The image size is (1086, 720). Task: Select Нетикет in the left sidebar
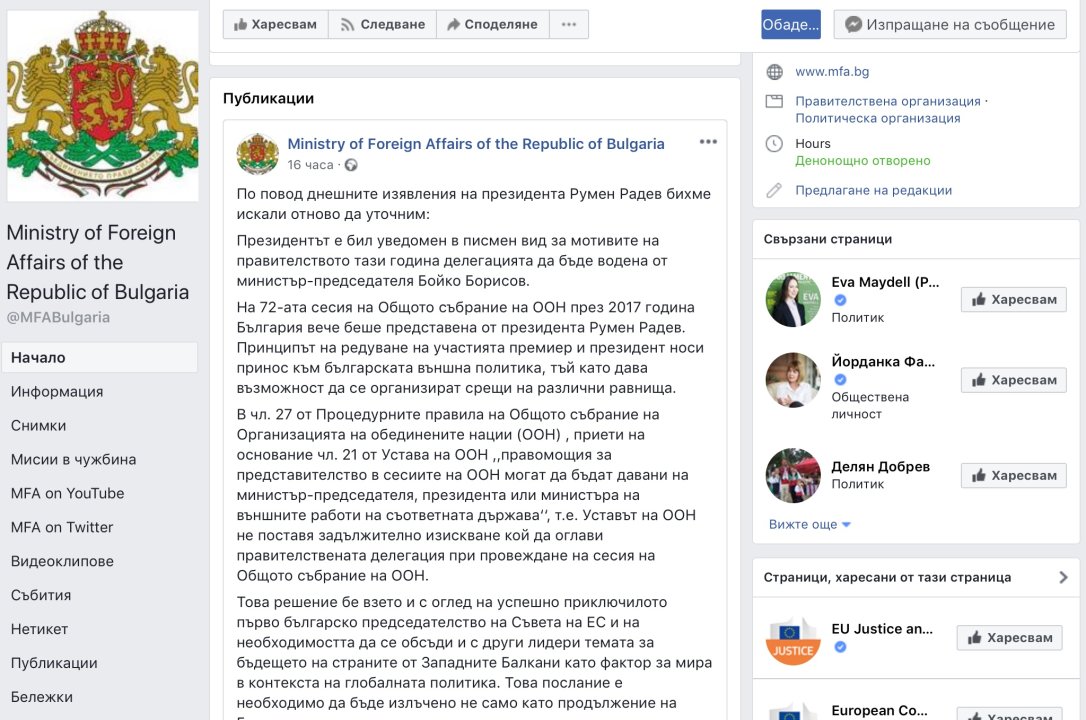click(x=39, y=629)
